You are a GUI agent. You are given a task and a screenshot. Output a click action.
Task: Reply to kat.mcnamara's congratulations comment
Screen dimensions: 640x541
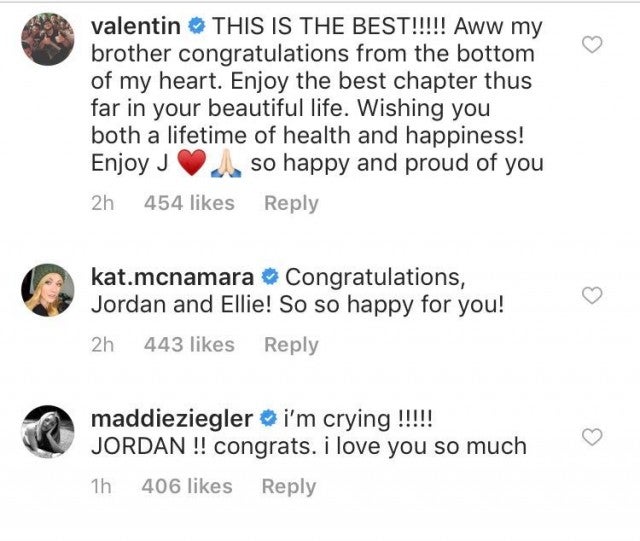290,345
